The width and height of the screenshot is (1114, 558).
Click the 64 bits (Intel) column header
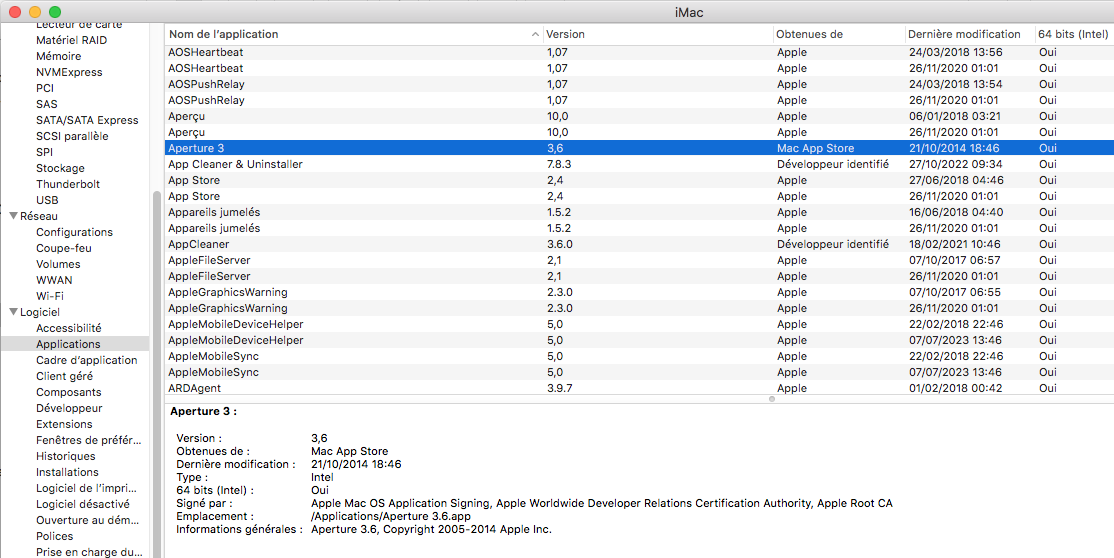pos(1073,34)
